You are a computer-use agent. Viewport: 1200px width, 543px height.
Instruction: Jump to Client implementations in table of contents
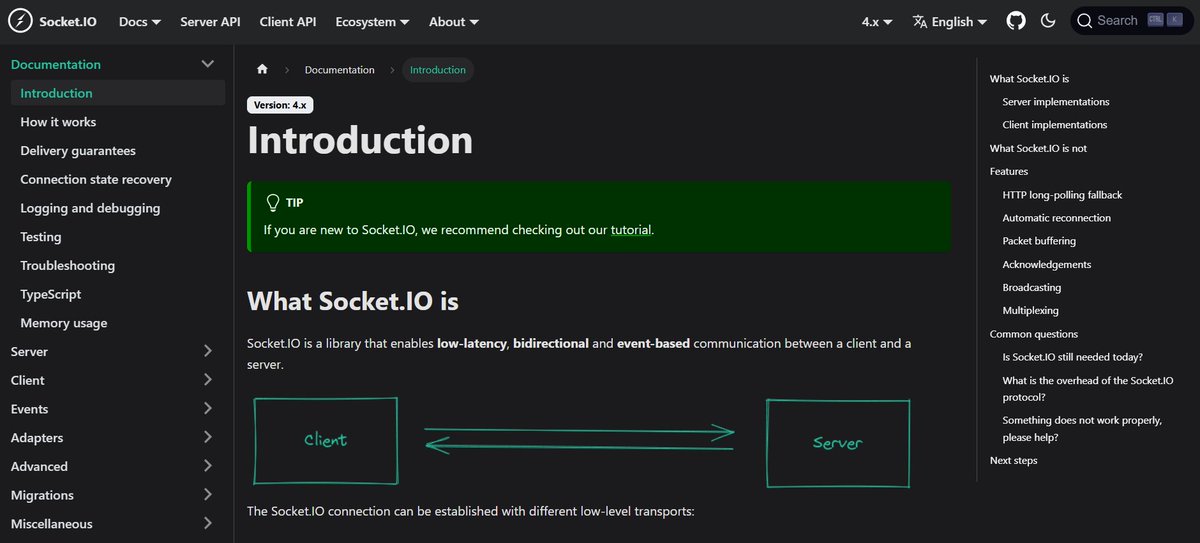tap(1055, 125)
